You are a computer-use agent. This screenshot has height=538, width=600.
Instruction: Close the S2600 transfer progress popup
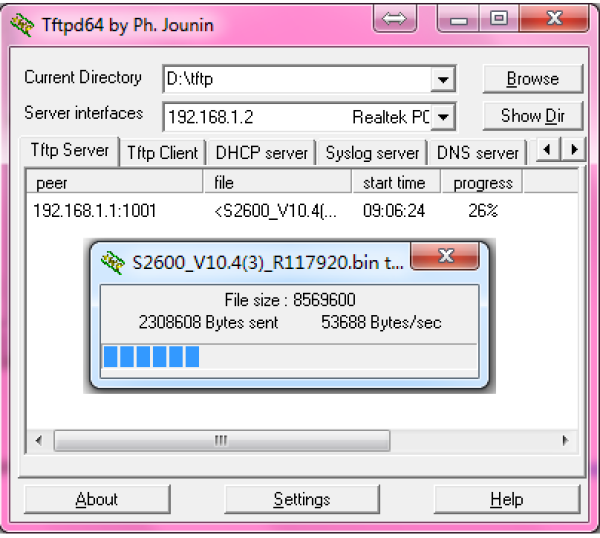click(x=445, y=256)
